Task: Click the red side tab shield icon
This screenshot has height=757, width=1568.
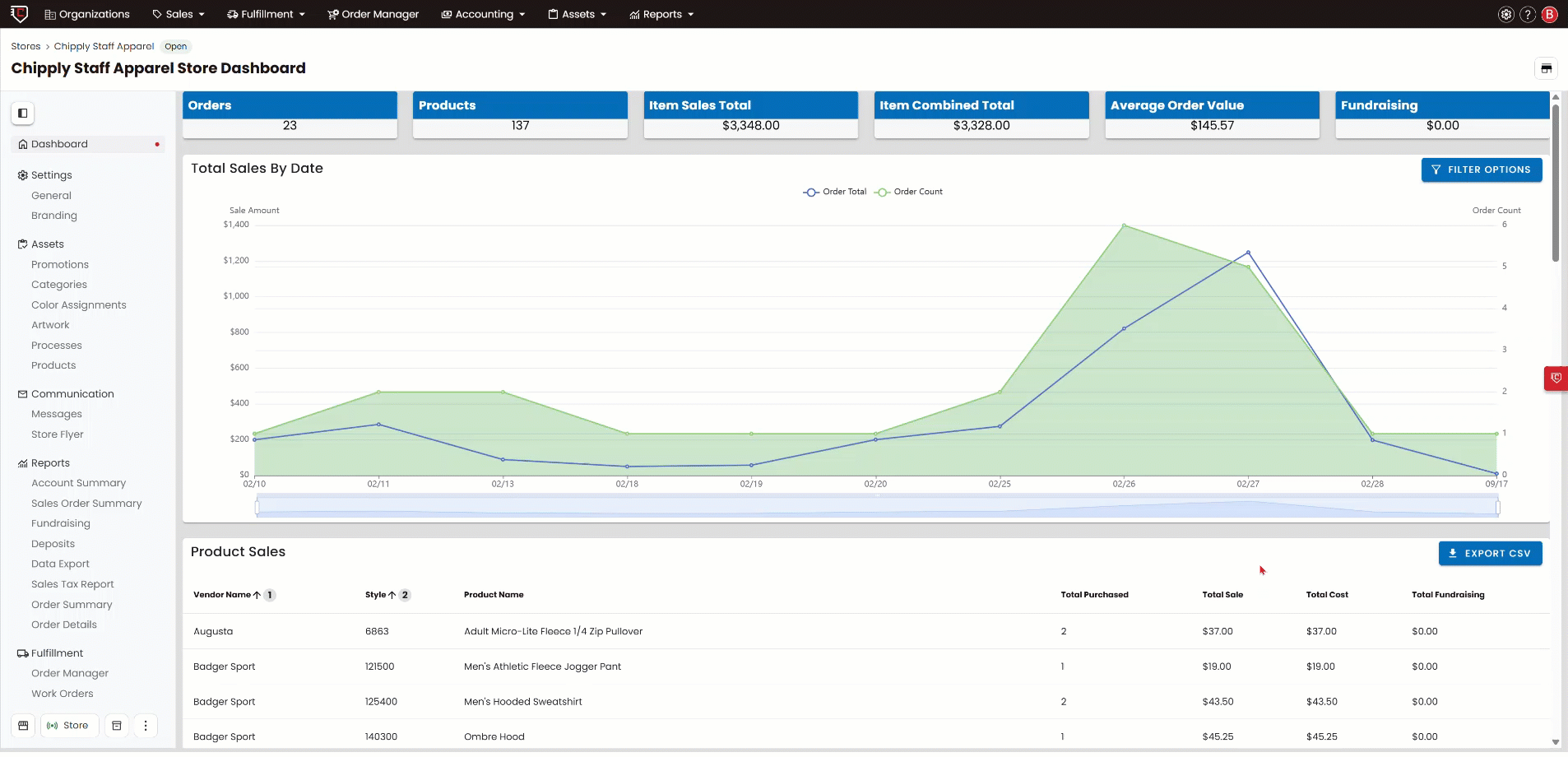Action: click(x=1556, y=378)
